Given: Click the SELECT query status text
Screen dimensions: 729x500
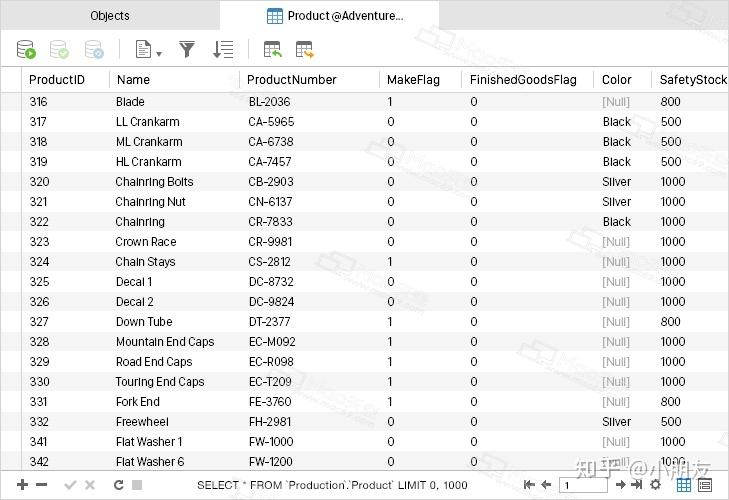Looking at the screenshot, I should tap(332, 485).
